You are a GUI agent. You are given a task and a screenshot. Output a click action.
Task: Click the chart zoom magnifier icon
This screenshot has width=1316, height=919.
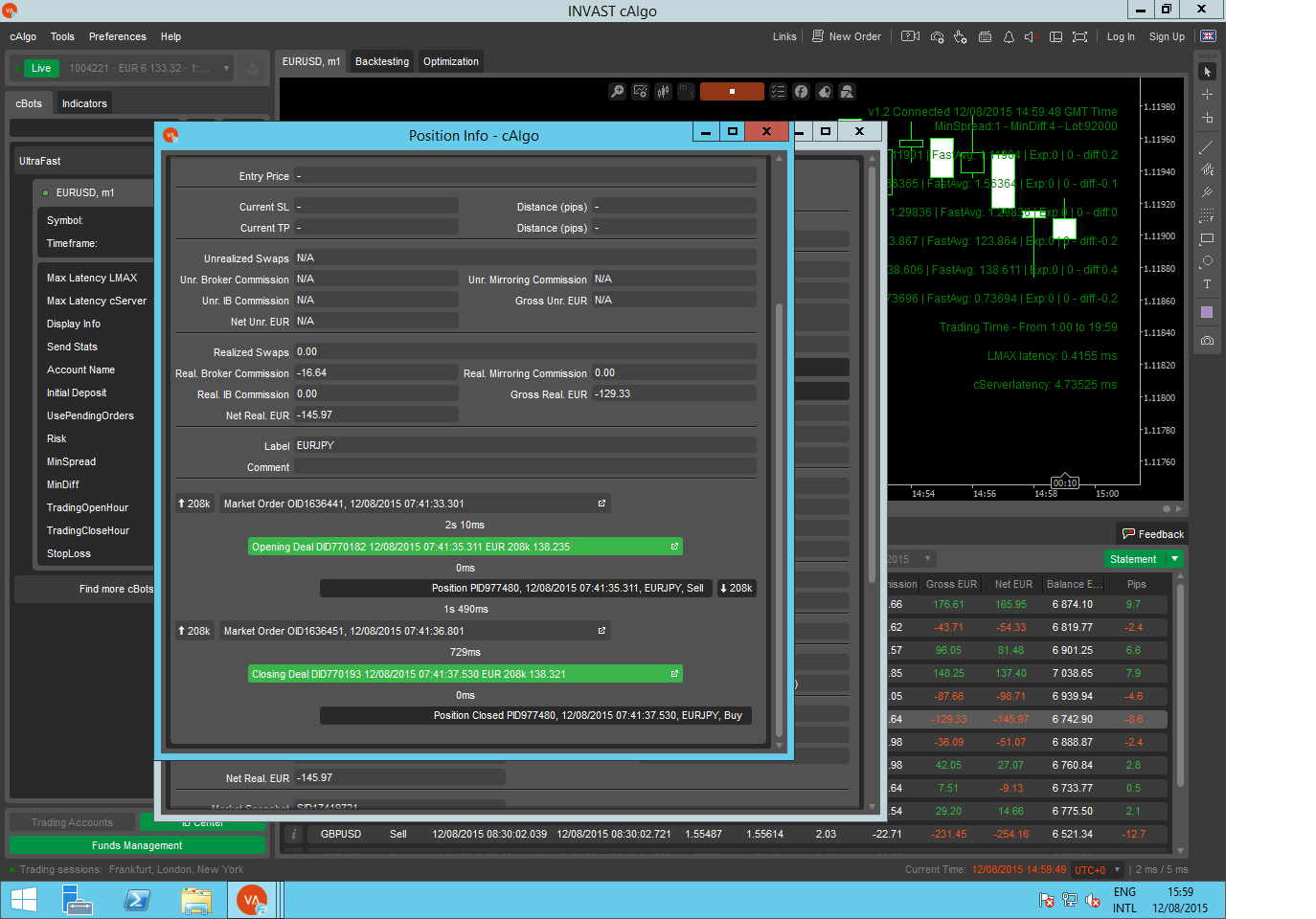point(618,91)
